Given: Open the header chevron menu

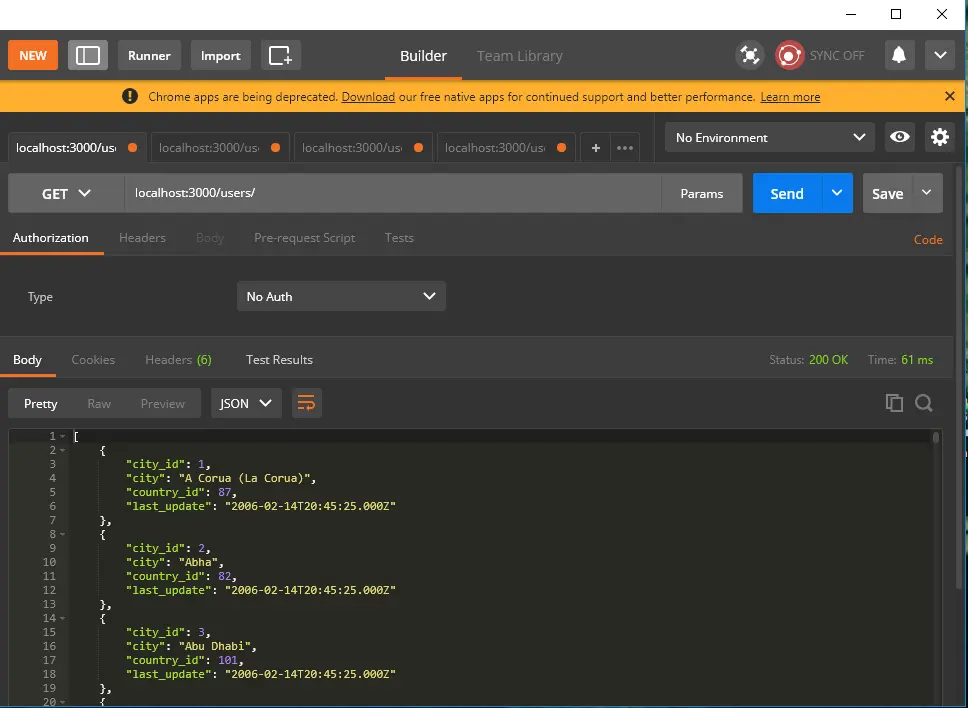Looking at the screenshot, I should pyautogui.click(x=940, y=56).
